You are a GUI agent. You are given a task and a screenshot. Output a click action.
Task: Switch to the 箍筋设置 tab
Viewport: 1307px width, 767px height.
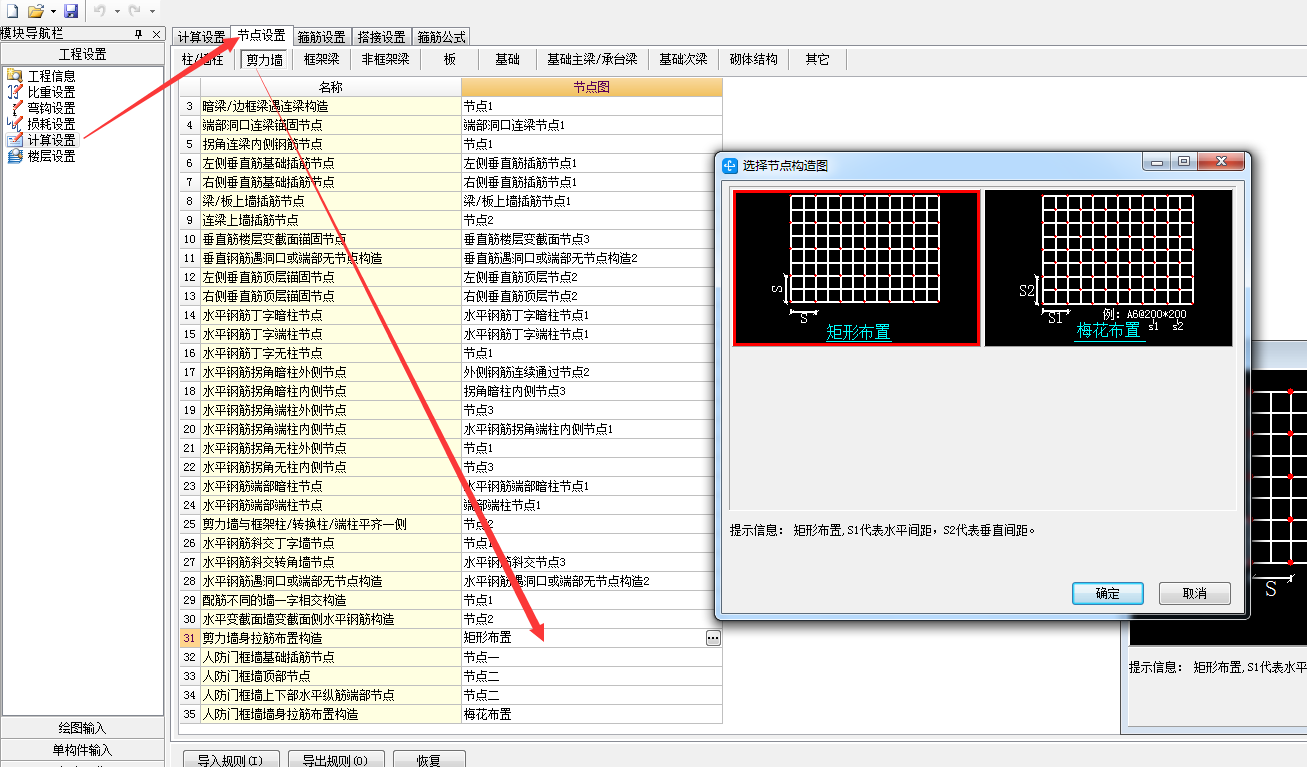coord(322,37)
